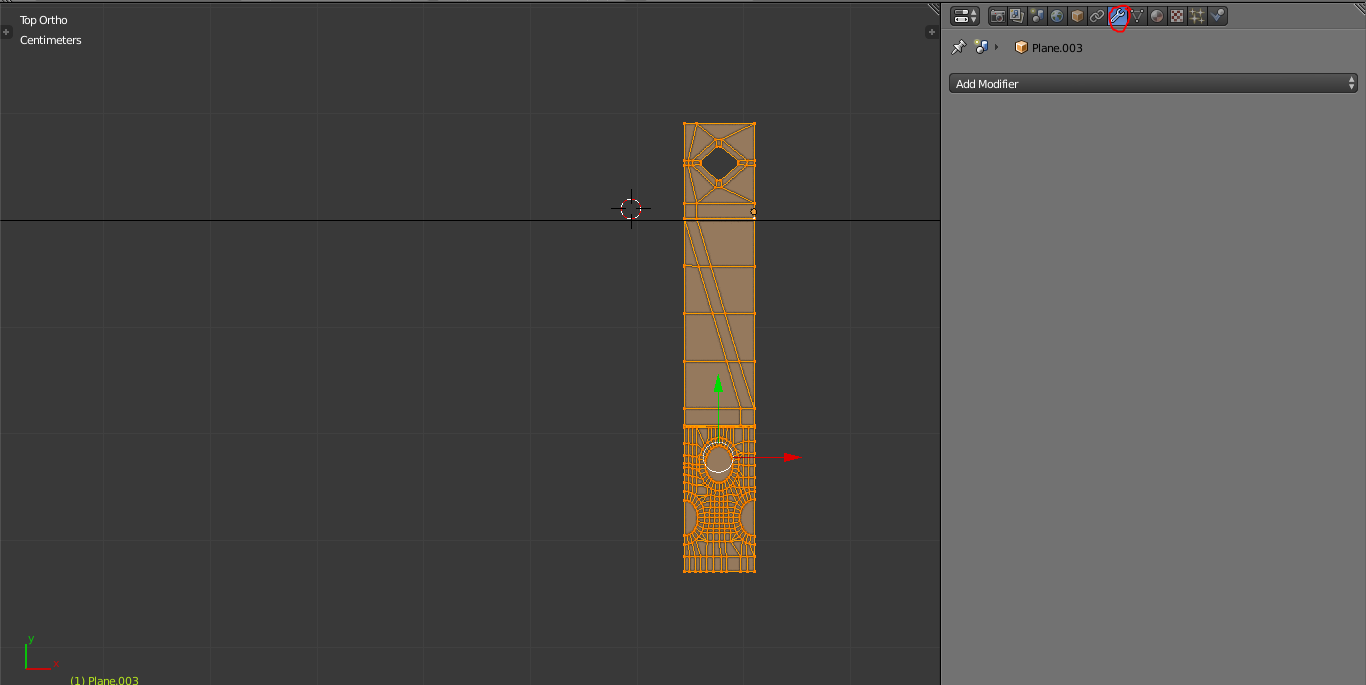Toggle the pin icon in Properties editor

click(957, 46)
